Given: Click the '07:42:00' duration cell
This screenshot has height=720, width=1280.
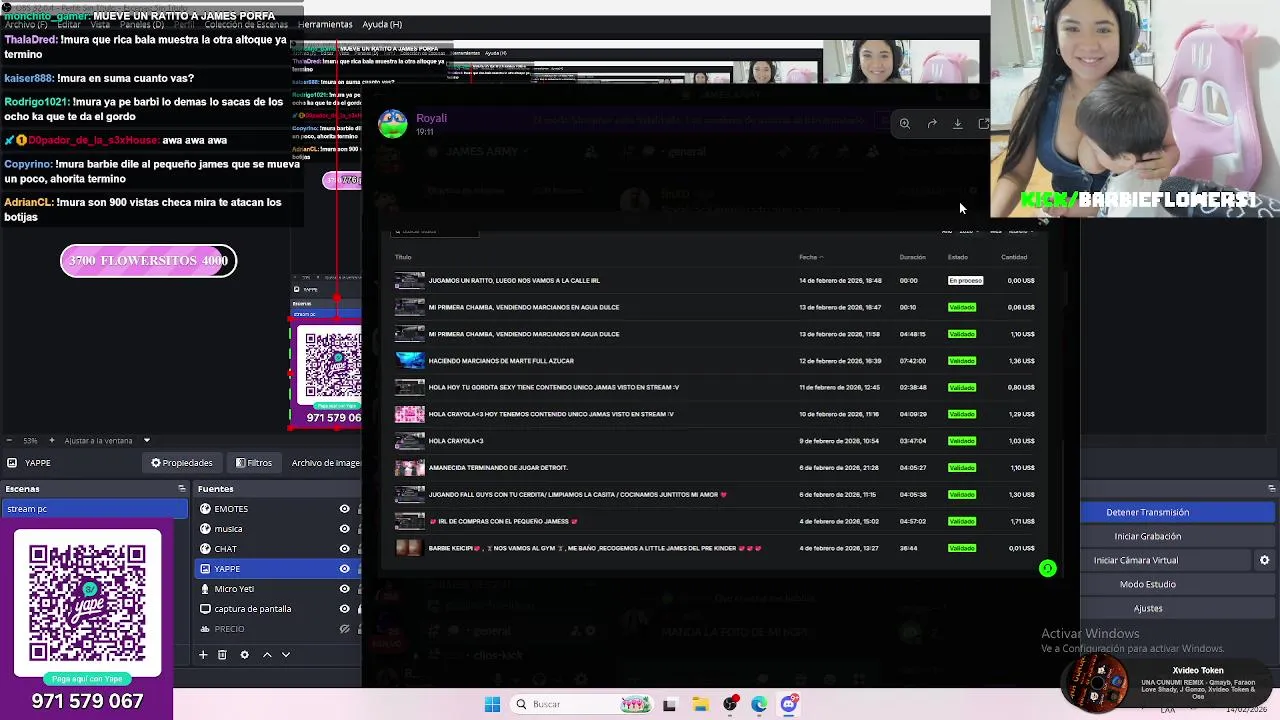Looking at the screenshot, I should coord(912,361).
